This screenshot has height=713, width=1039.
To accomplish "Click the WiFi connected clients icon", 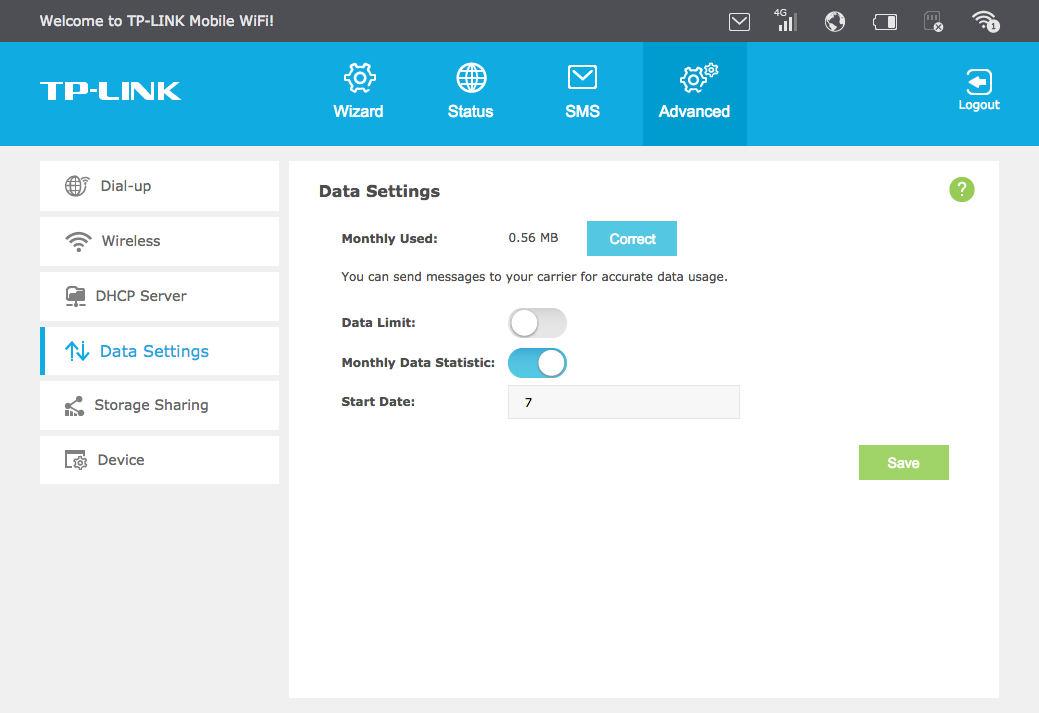I will pos(985,22).
